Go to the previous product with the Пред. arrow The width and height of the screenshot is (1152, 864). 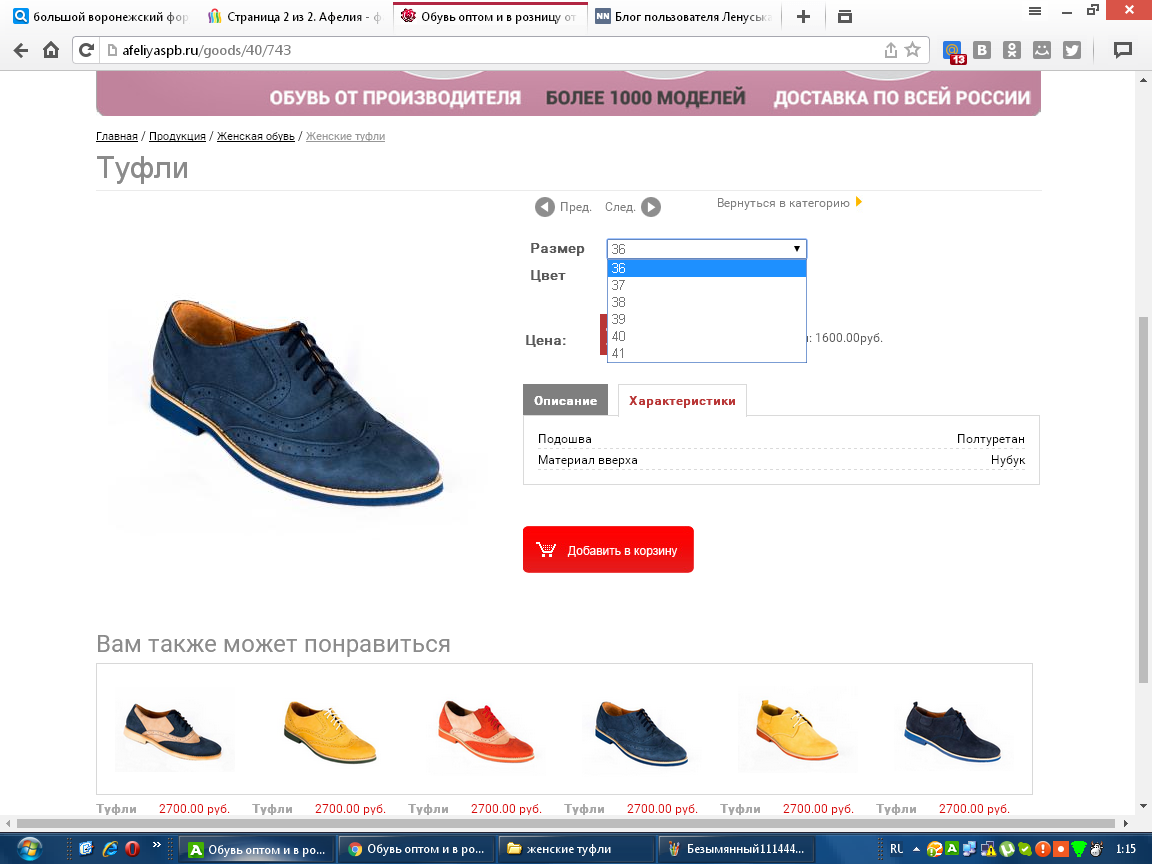click(544, 207)
